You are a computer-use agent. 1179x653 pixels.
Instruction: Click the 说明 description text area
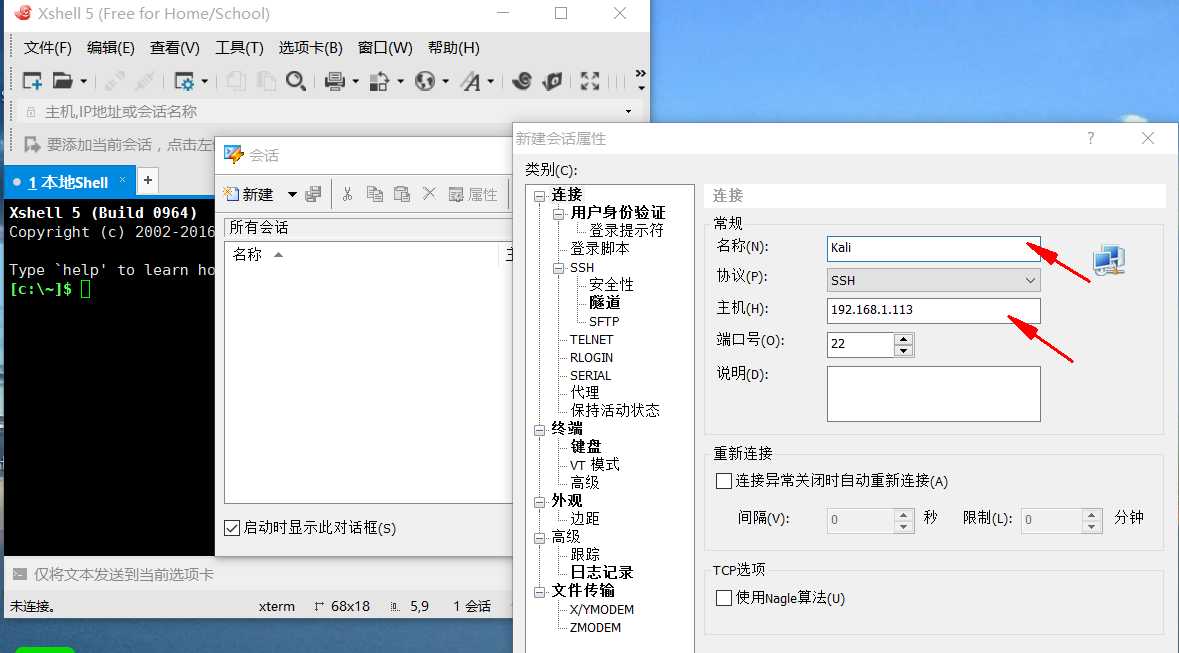pos(933,393)
